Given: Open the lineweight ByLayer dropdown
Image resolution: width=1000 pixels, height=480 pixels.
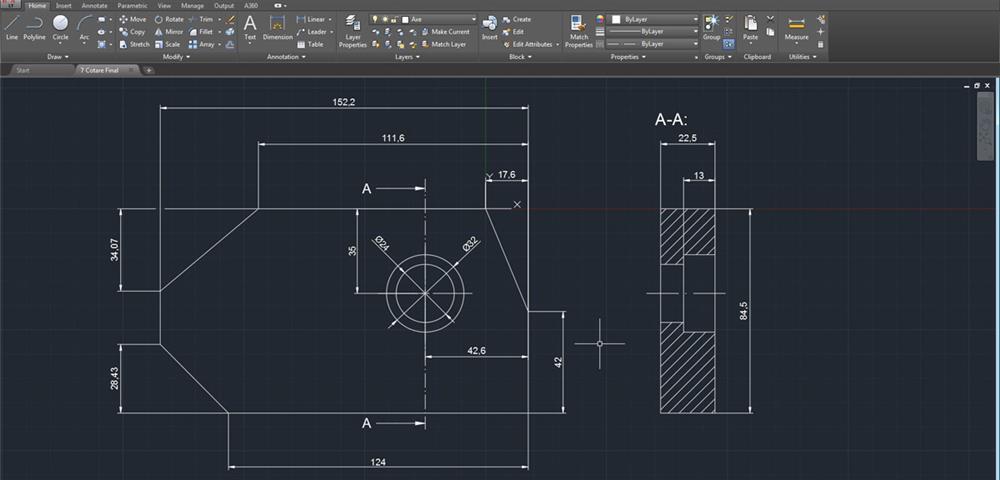Looking at the screenshot, I should pyautogui.click(x=652, y=31).
